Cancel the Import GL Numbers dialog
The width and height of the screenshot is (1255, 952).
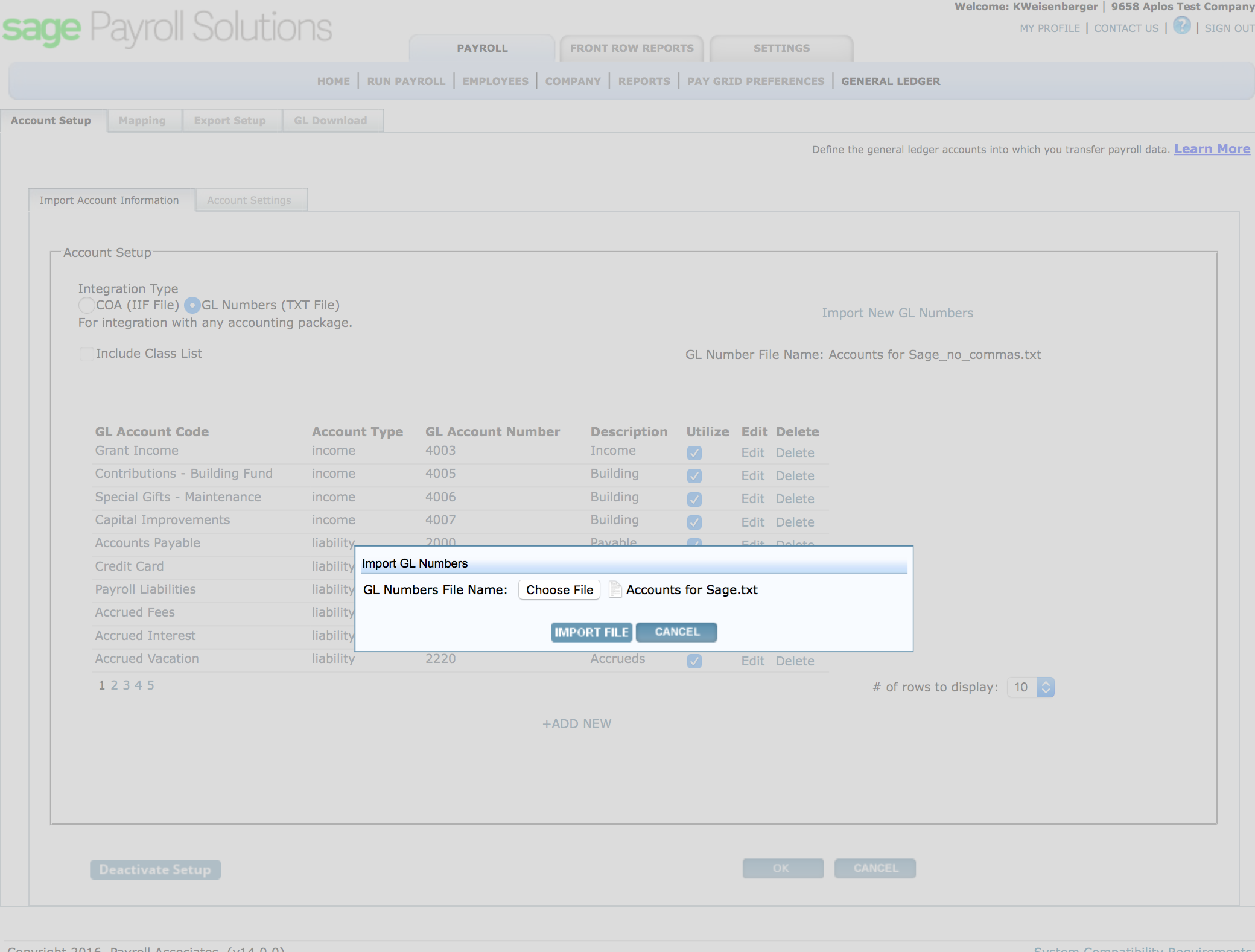coord(677,632)
